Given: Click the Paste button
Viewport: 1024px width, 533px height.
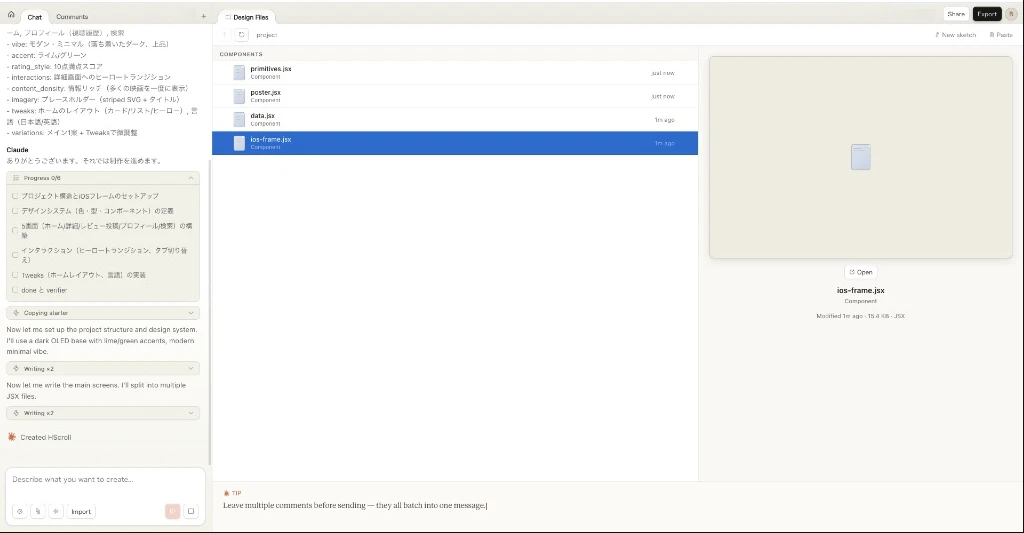Looking at the screenshot, I should (1000, 35).
